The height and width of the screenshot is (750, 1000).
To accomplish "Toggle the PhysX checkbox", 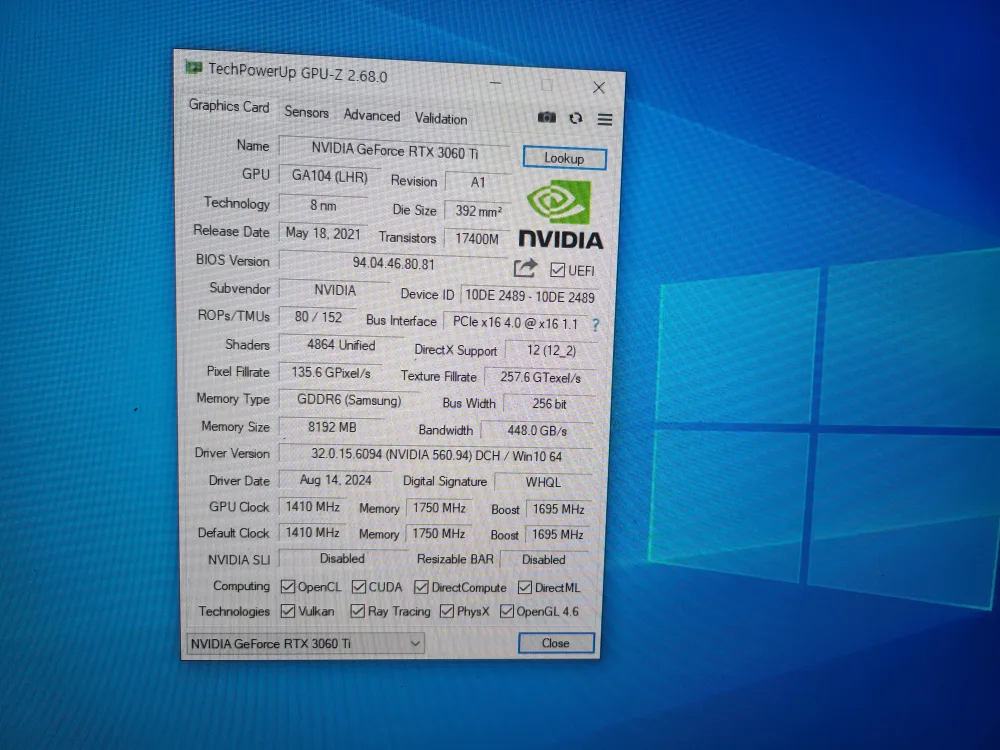I will (447, 612).
